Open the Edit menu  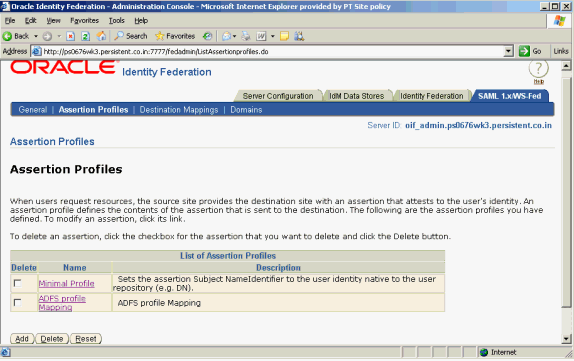pyautogui.click(x=31, y=21)
